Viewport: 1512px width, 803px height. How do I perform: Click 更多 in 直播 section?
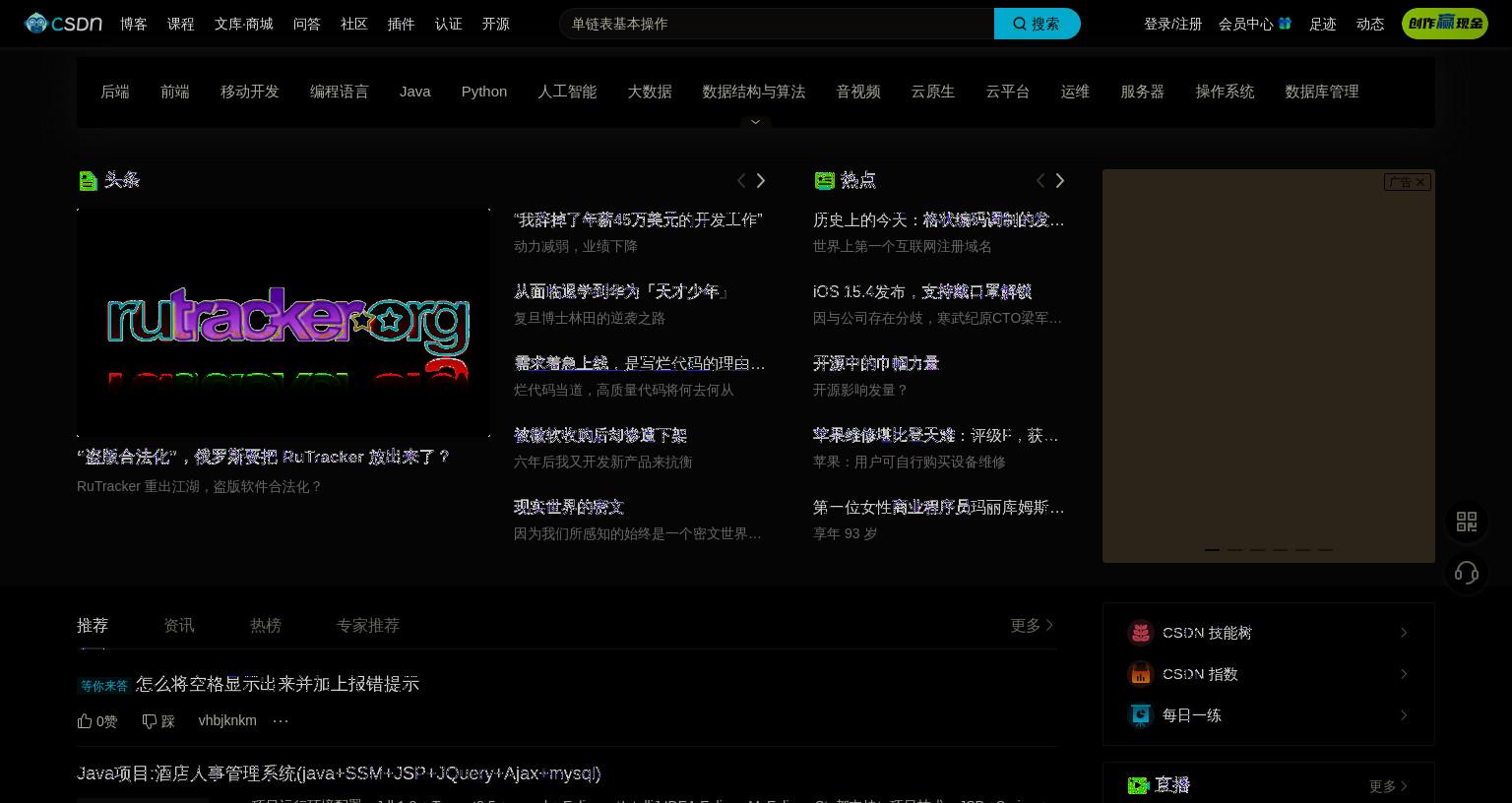[x=1389, y=786]
